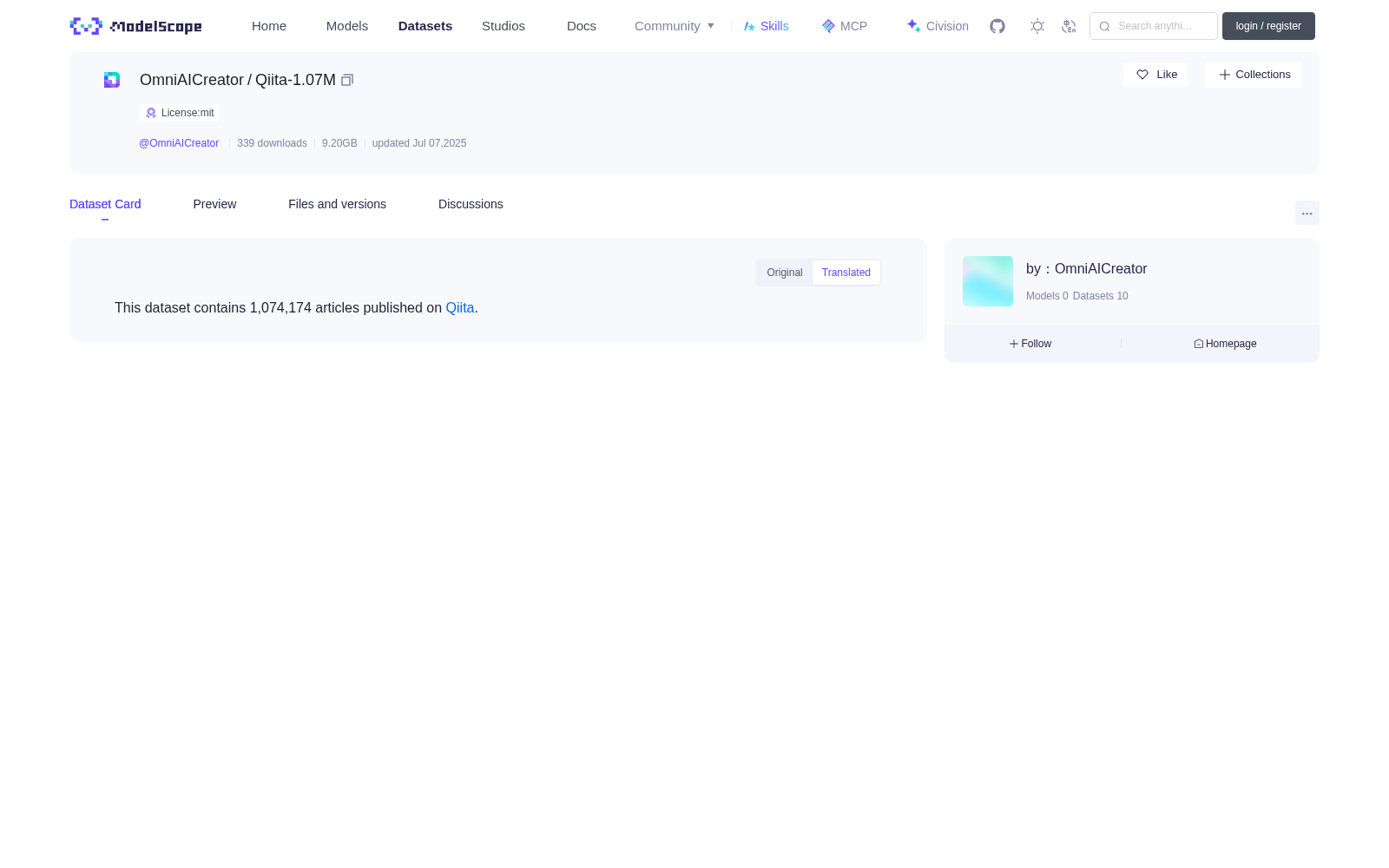Open the ModelScope logo home link
The image size is (1389, 868).
[x=135, y=26]
